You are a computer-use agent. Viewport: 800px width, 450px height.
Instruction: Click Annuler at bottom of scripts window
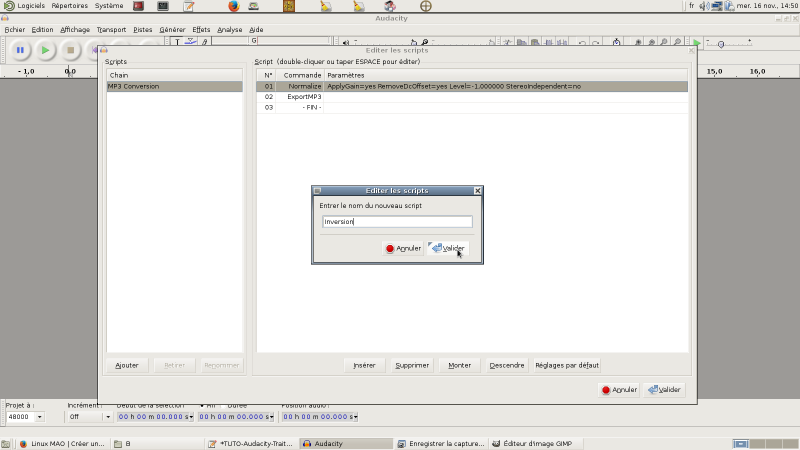tap(619, 390)
